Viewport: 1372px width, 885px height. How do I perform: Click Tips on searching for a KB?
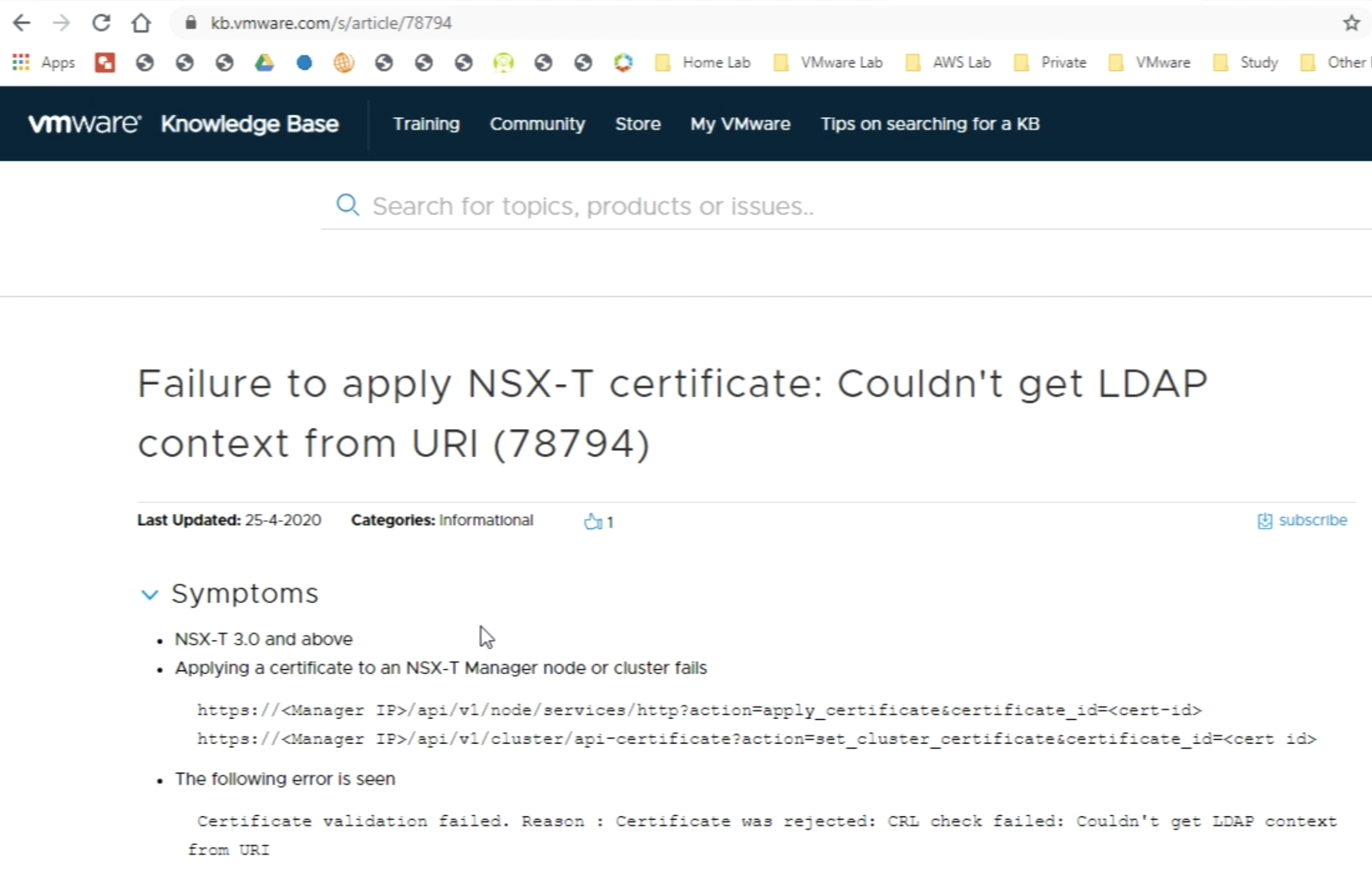click(929, 124)
